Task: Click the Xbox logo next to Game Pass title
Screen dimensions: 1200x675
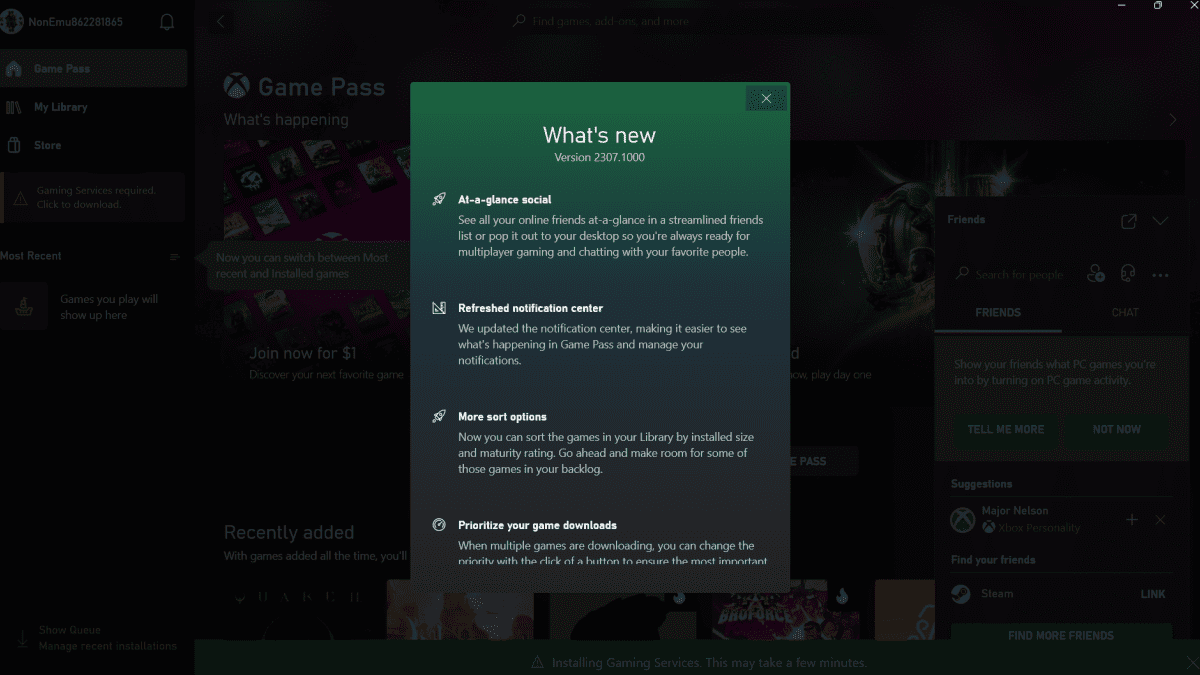Action: [237, 86]
